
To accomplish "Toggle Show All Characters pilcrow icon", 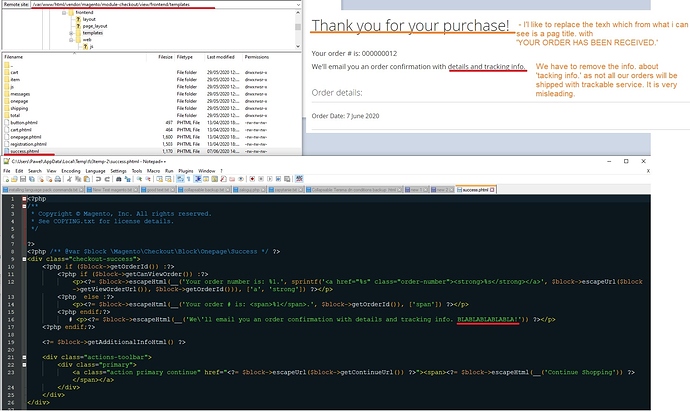I will pos(188,179).
